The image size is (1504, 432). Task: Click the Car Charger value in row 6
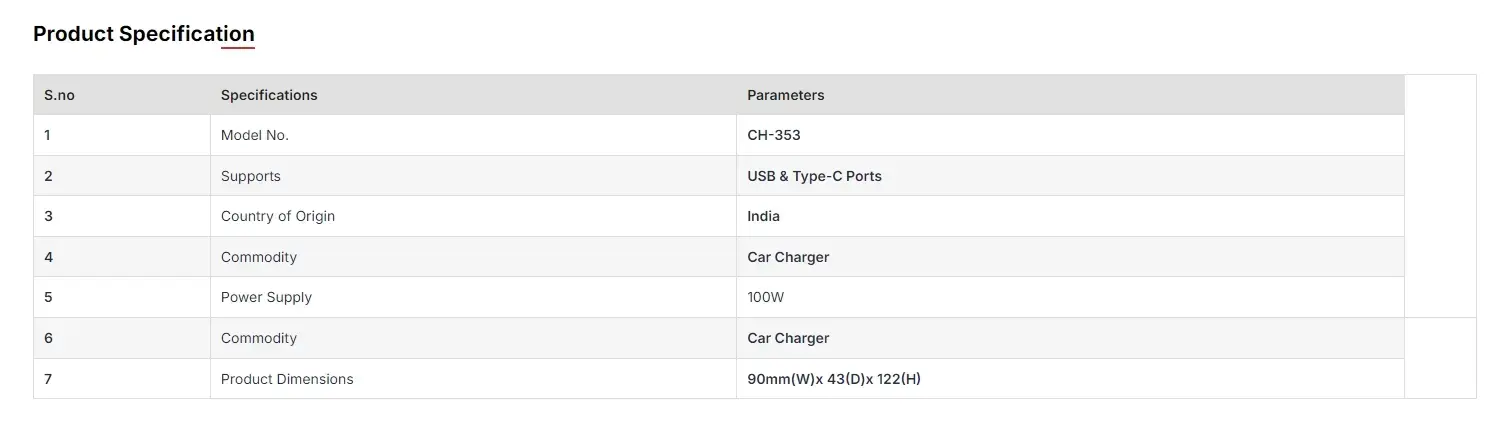coord(788,338)
